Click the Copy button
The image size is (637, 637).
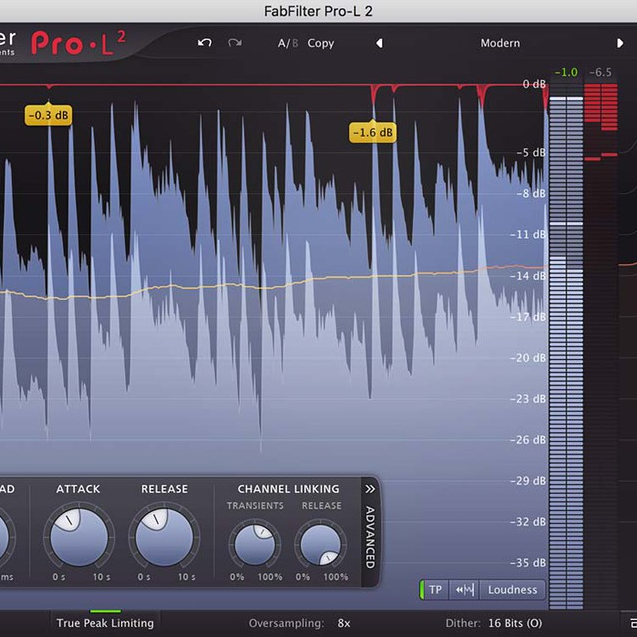321,43
